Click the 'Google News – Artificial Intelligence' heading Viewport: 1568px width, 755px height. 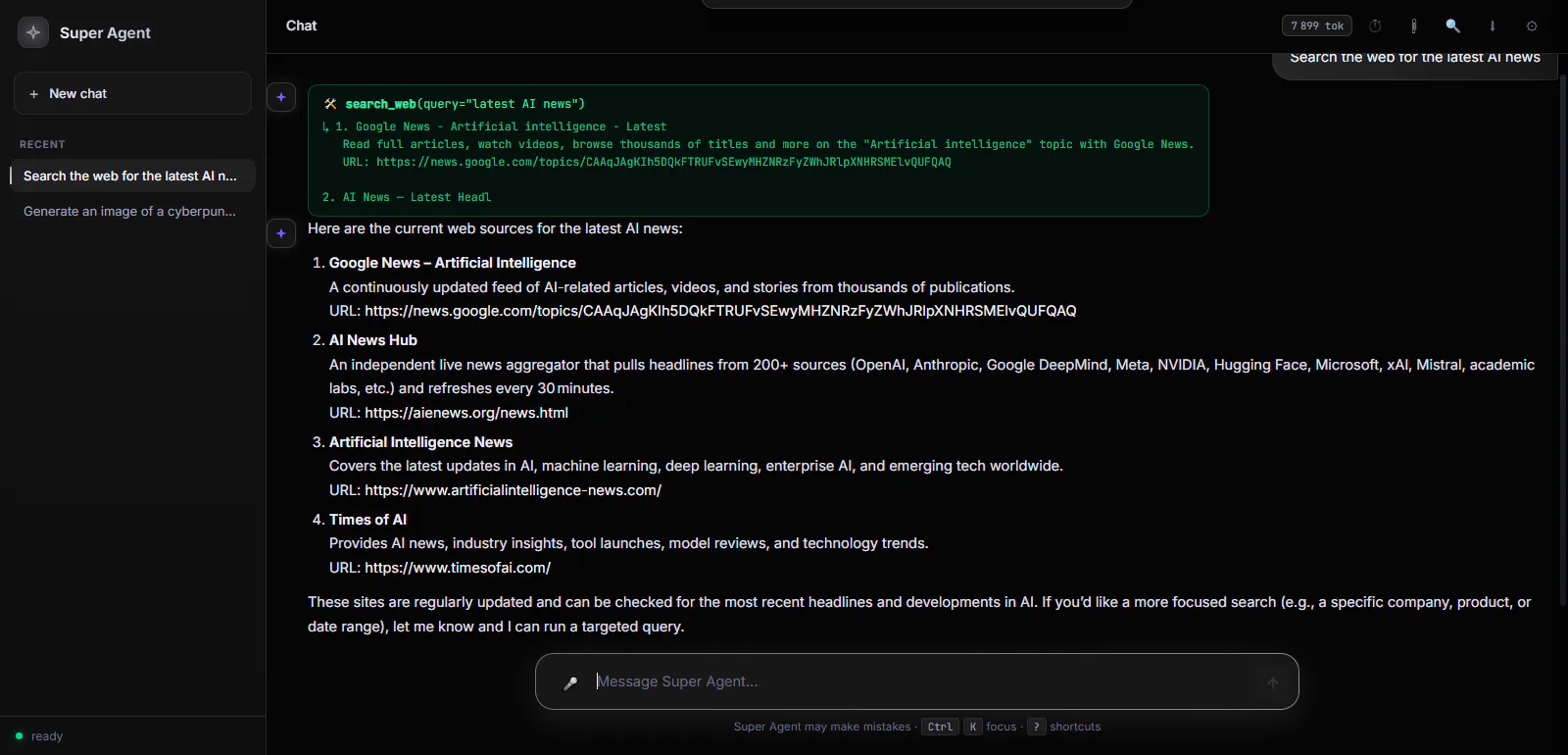(x=453, y=263)
